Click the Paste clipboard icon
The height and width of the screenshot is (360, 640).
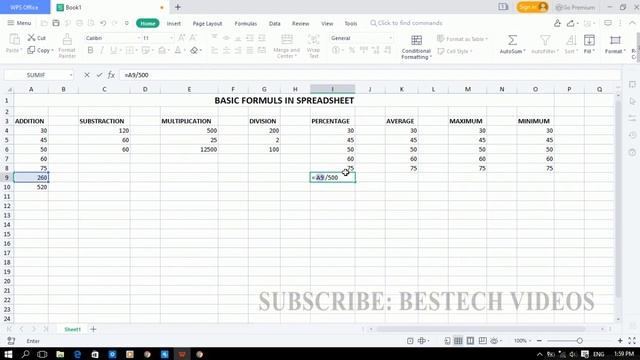(14, 40)
